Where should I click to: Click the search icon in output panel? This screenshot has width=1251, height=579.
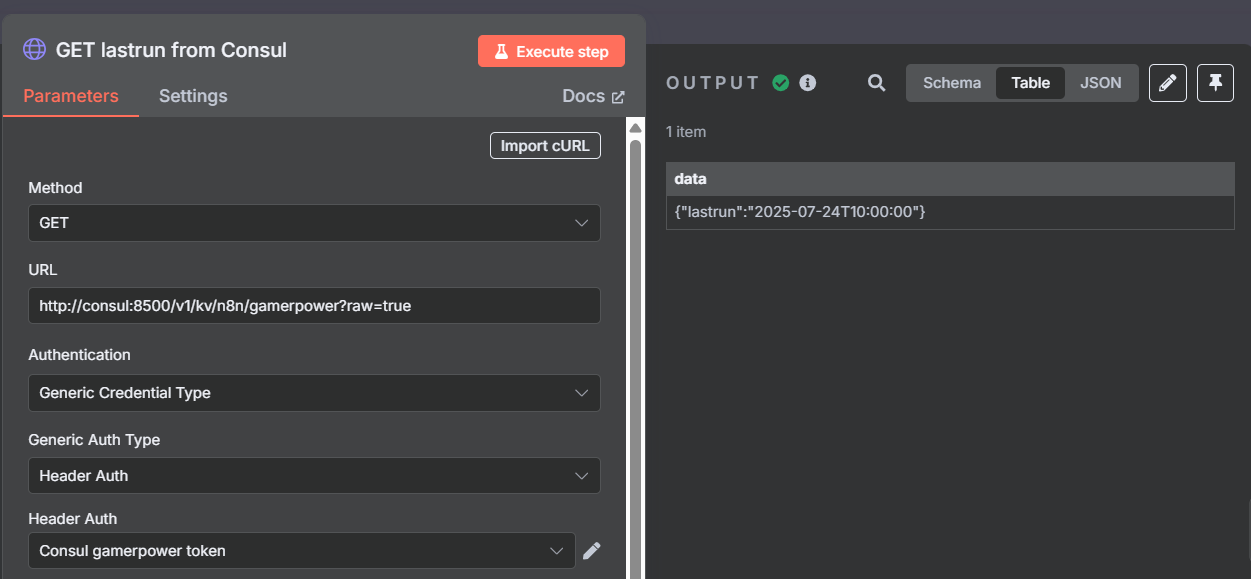[876, 83]
